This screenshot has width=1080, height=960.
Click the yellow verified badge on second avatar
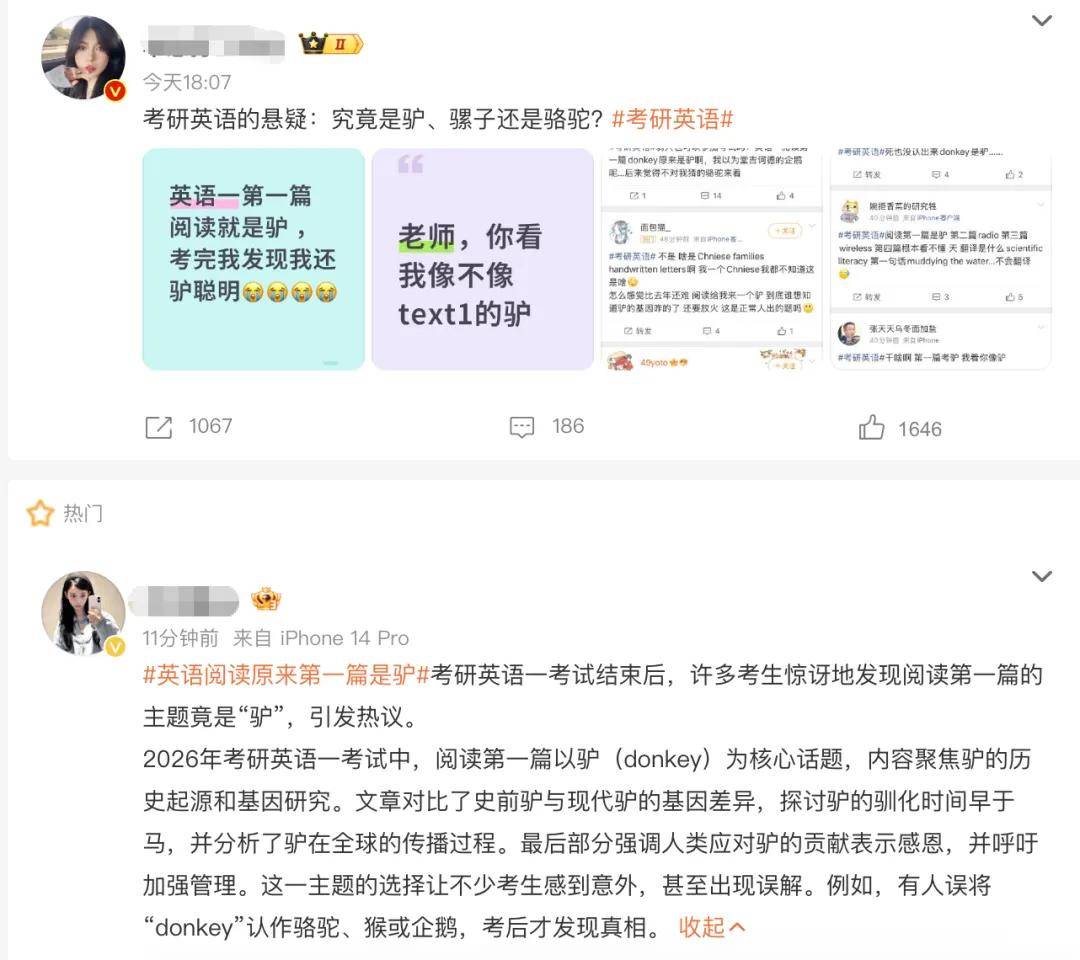[x=115, y=646]
